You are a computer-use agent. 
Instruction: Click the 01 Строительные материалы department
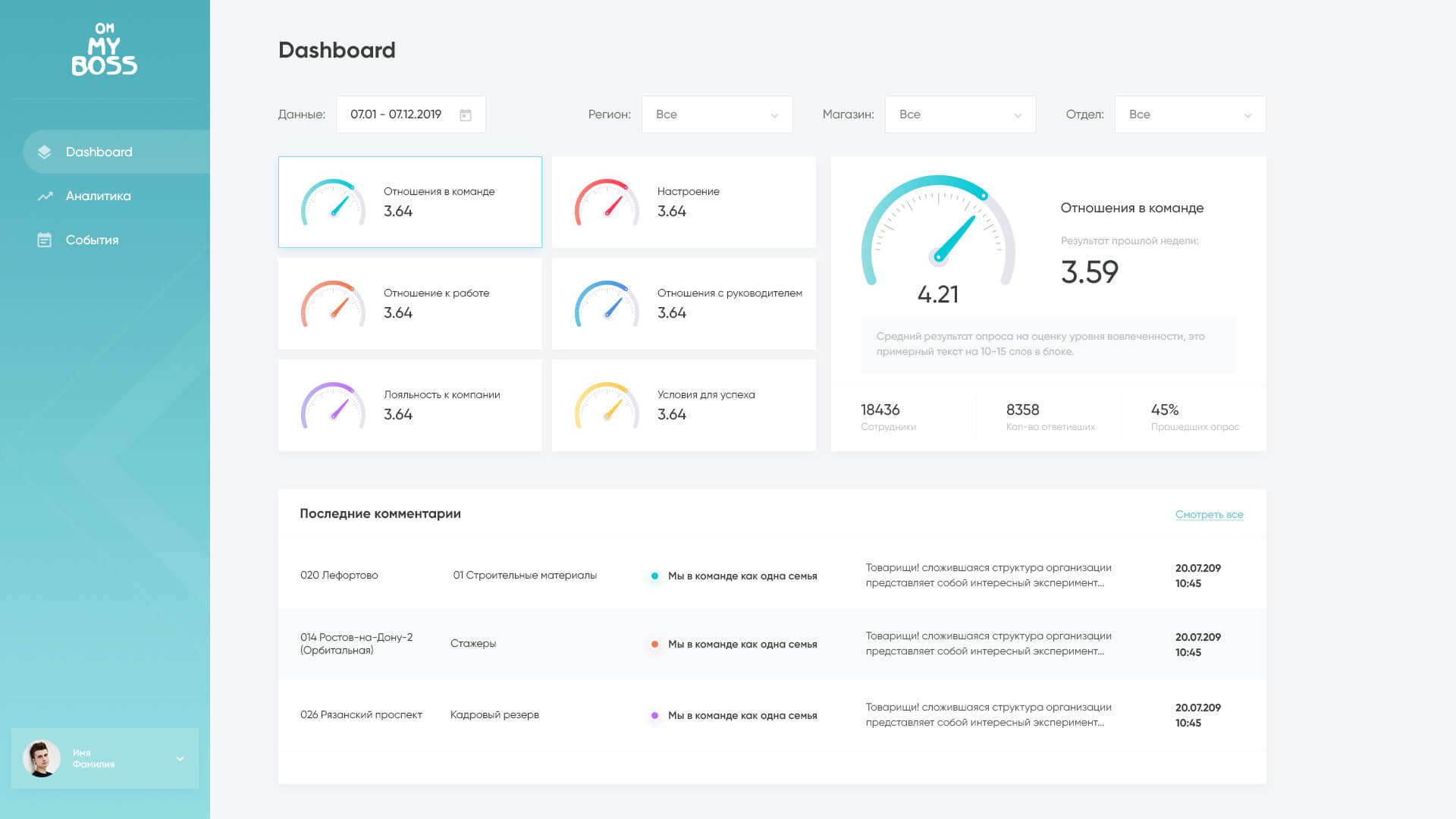(x=525, y=575)
